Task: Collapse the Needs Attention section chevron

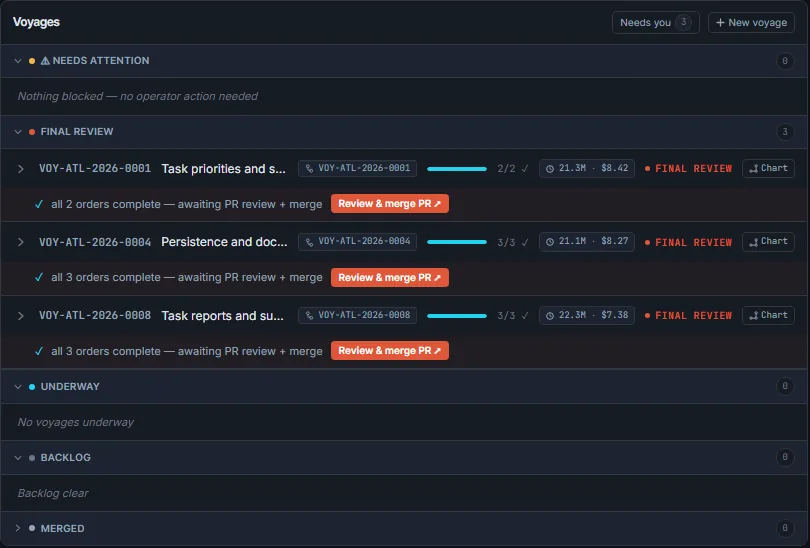Action: pyautogui.click(x=18, y=61)
